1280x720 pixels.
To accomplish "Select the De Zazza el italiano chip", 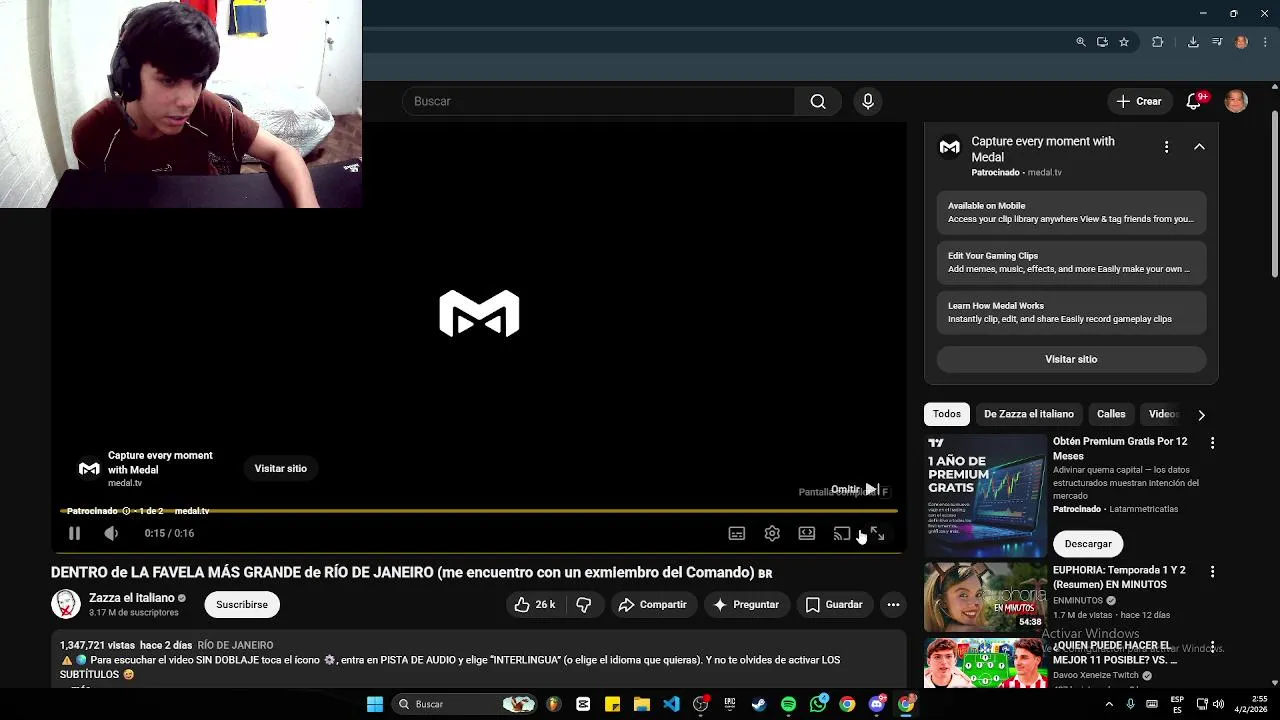I will coord(1029,414).
